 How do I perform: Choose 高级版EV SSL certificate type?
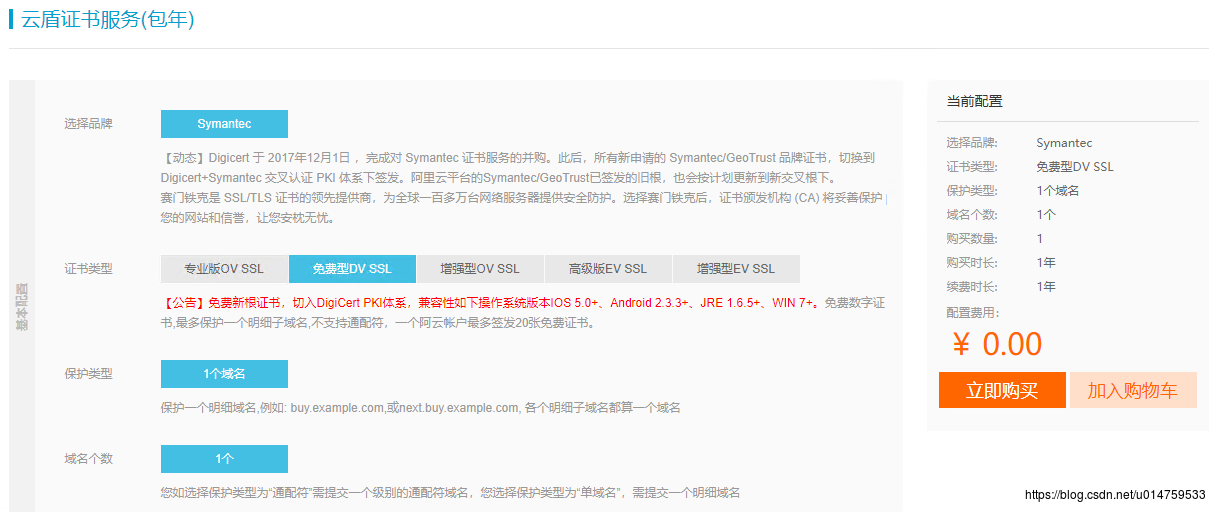tap(608, 269)
